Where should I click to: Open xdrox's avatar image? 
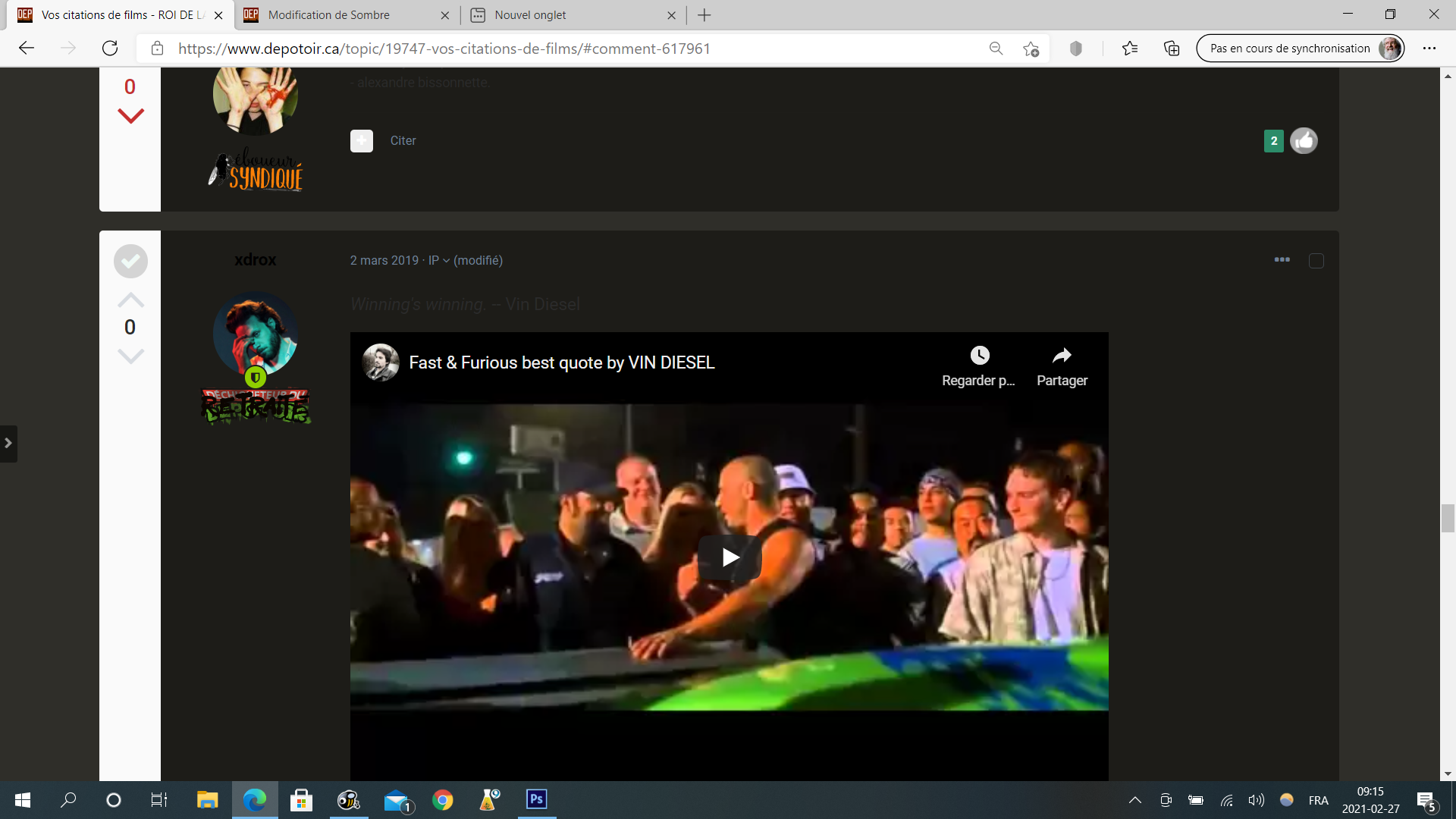point(256,334)
